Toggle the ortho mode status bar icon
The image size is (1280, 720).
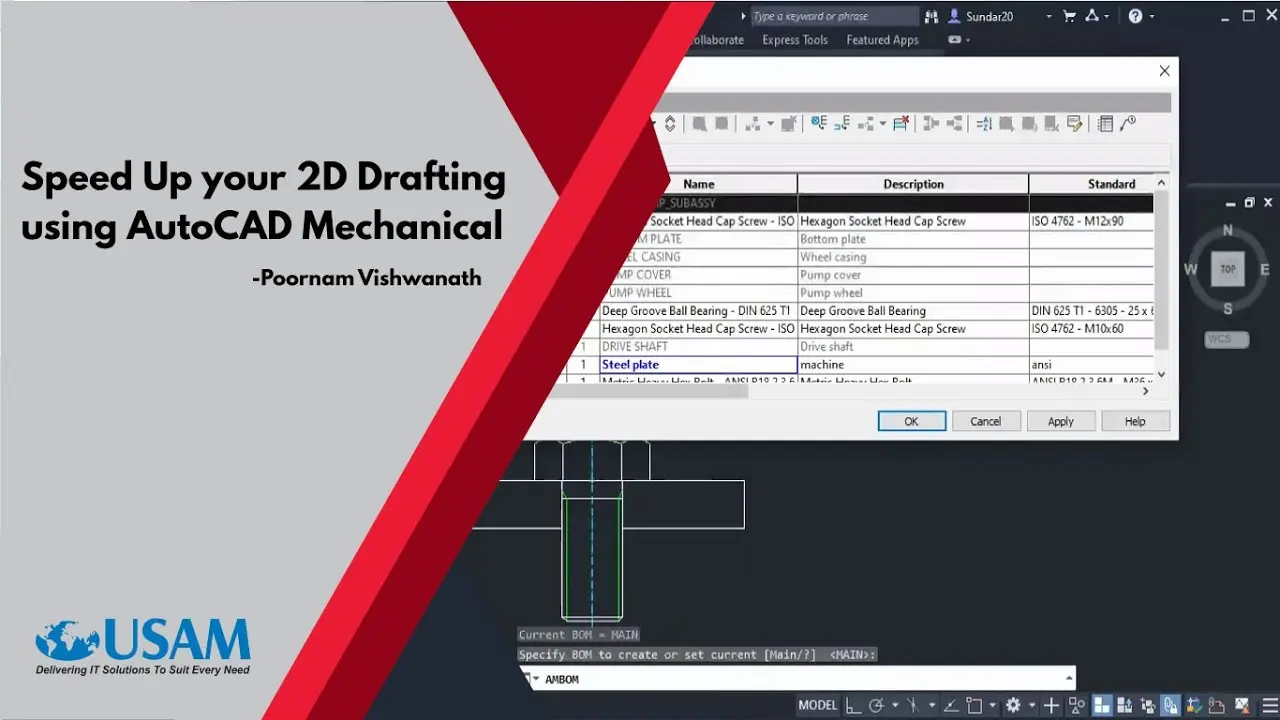coord(853,705)
